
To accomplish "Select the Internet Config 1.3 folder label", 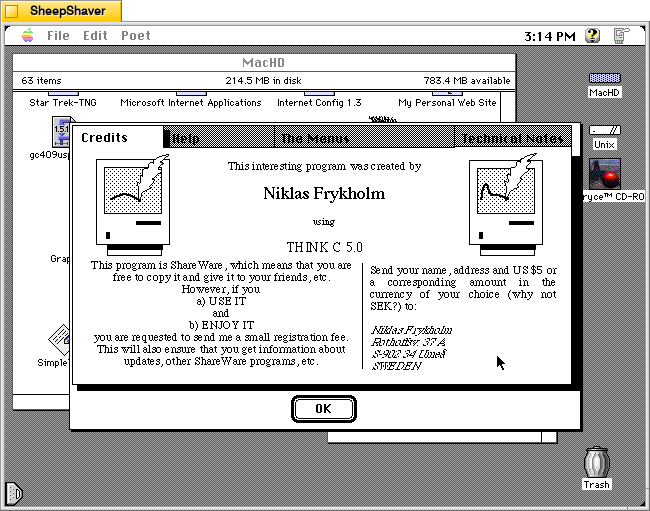I will coord(319,102).
